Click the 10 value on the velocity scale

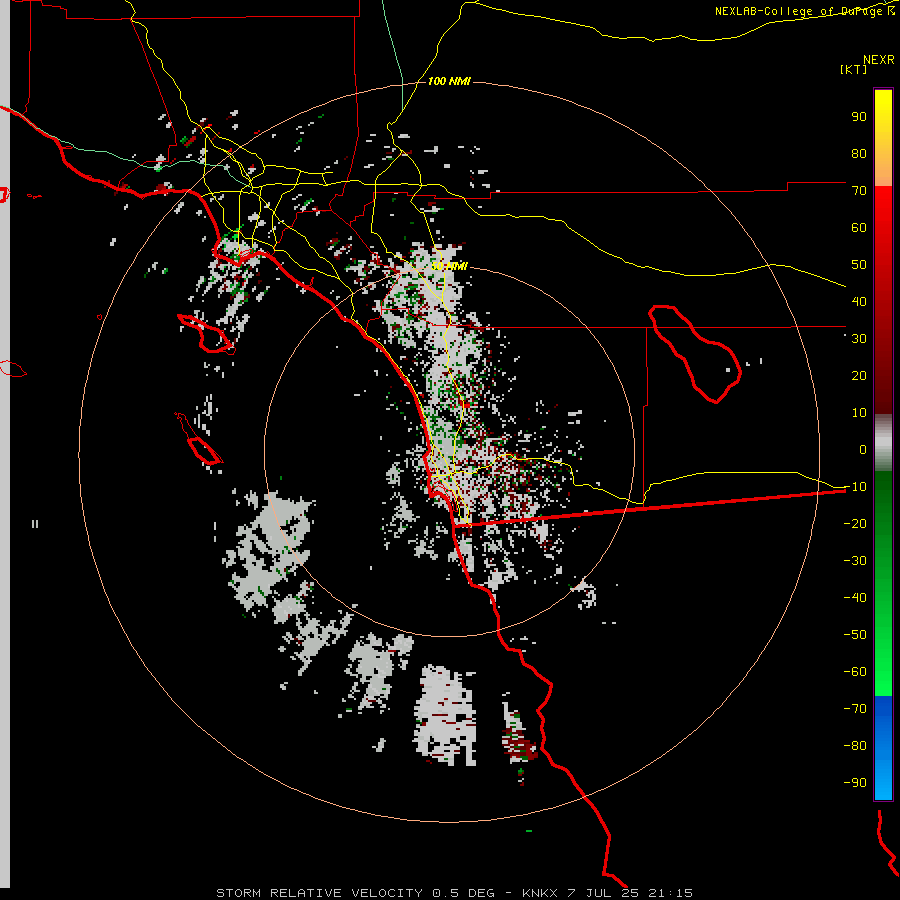pyautogui.click(x=859, y=413)
